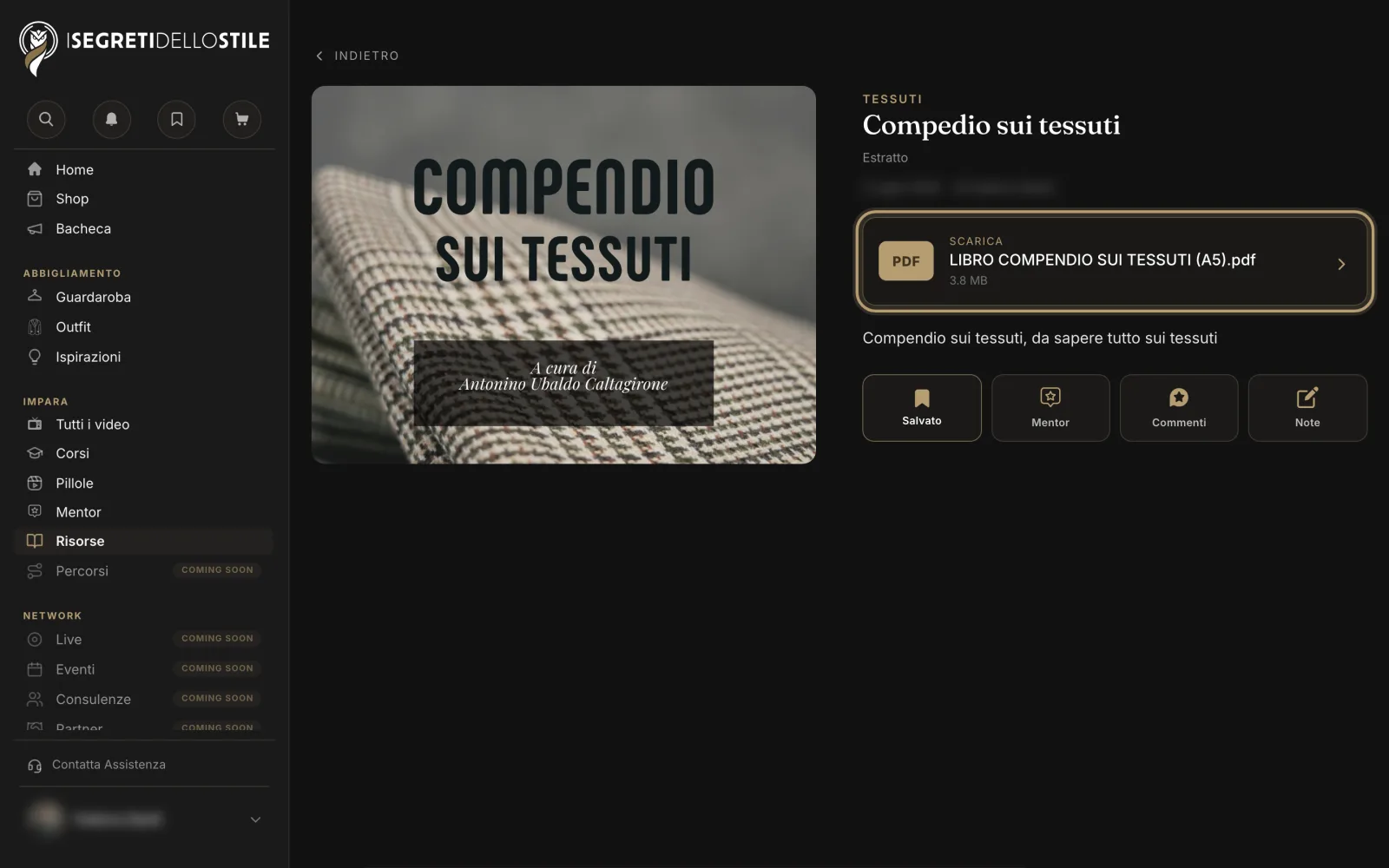The width and height of the screenshot is (1389, 868).
Task: Open saved bookmarks icon in sidebar
Action: tap(176, 119)
